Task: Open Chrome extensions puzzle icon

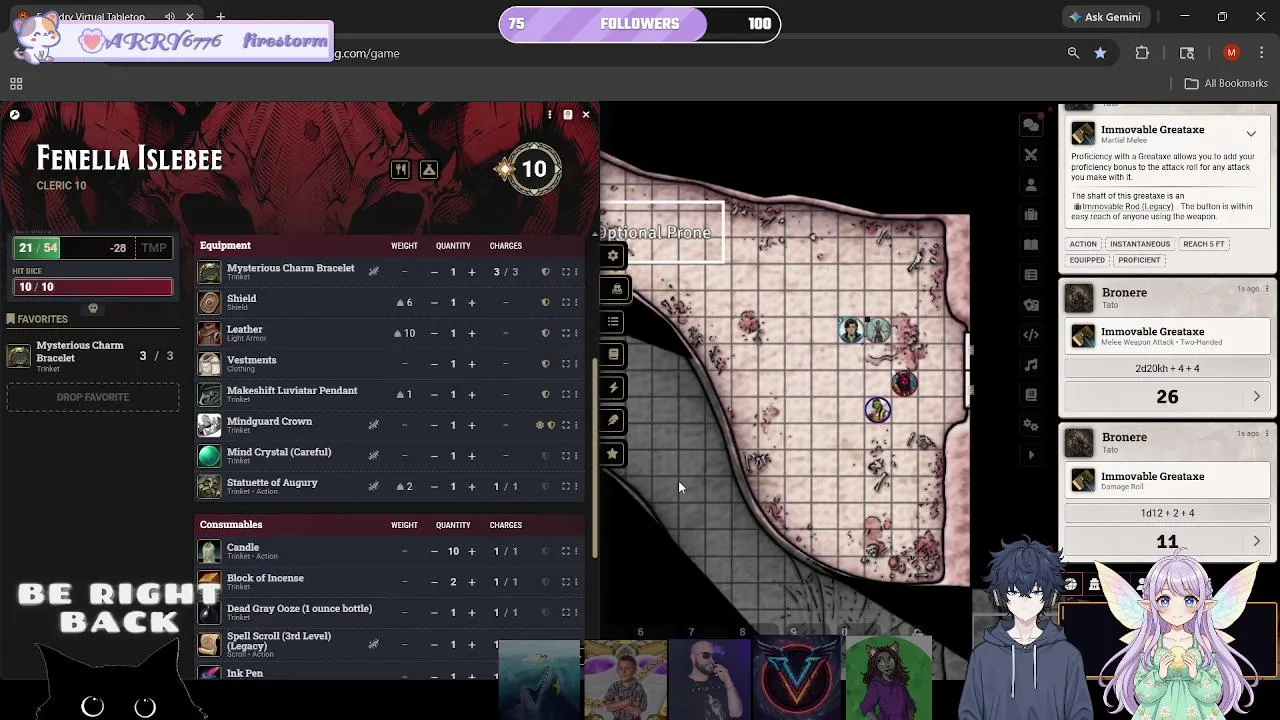Action: pos(1142,53)
